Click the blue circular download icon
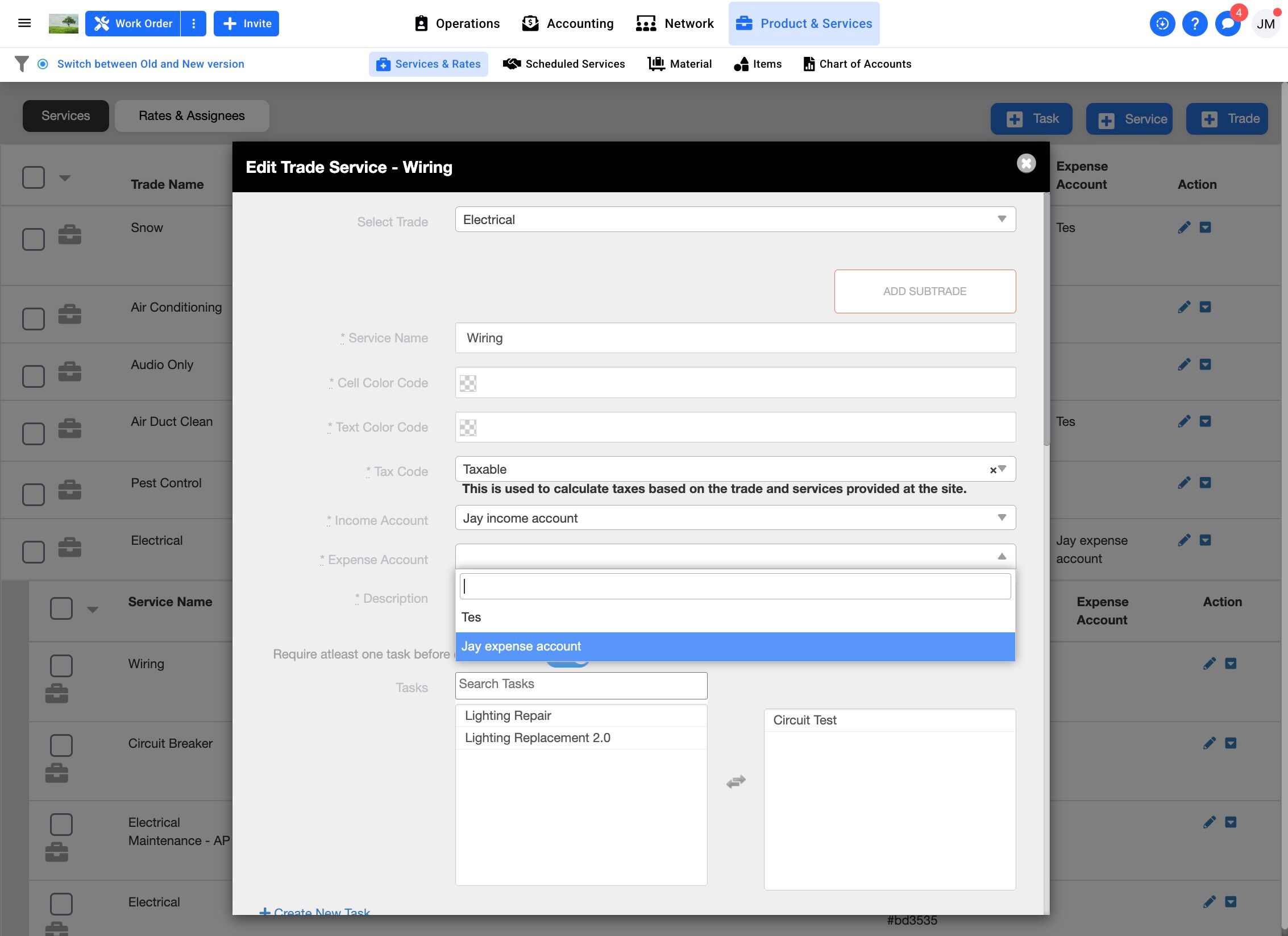 click(x=1162, y=23)
